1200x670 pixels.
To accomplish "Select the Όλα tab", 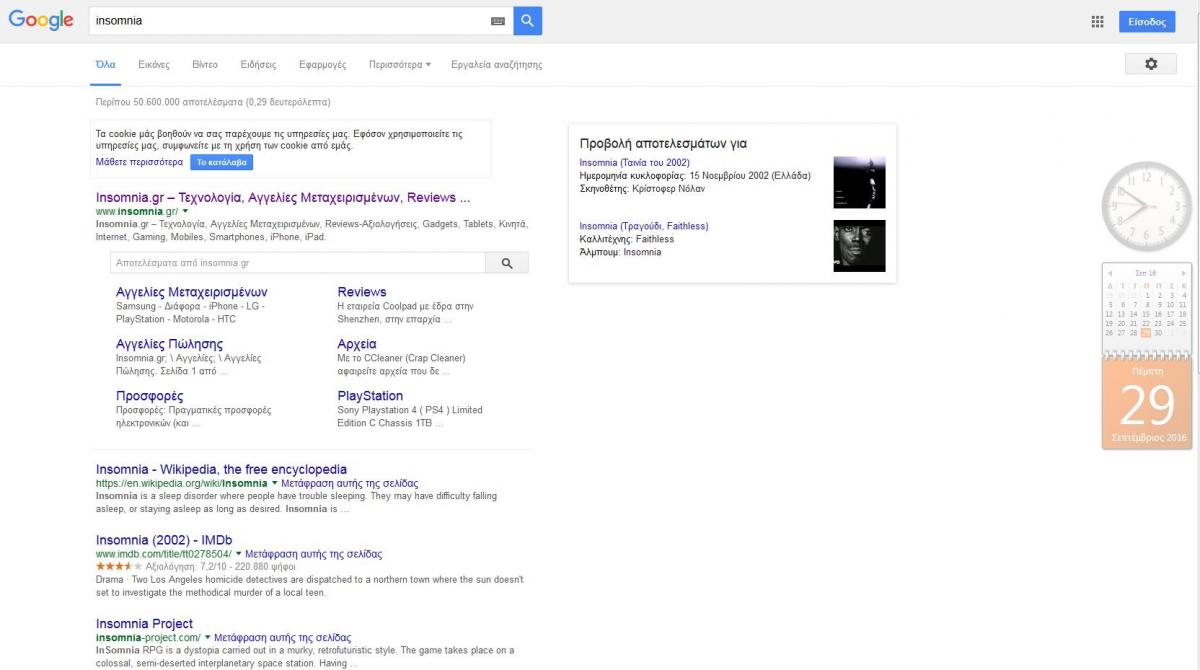I will (105, 65).
